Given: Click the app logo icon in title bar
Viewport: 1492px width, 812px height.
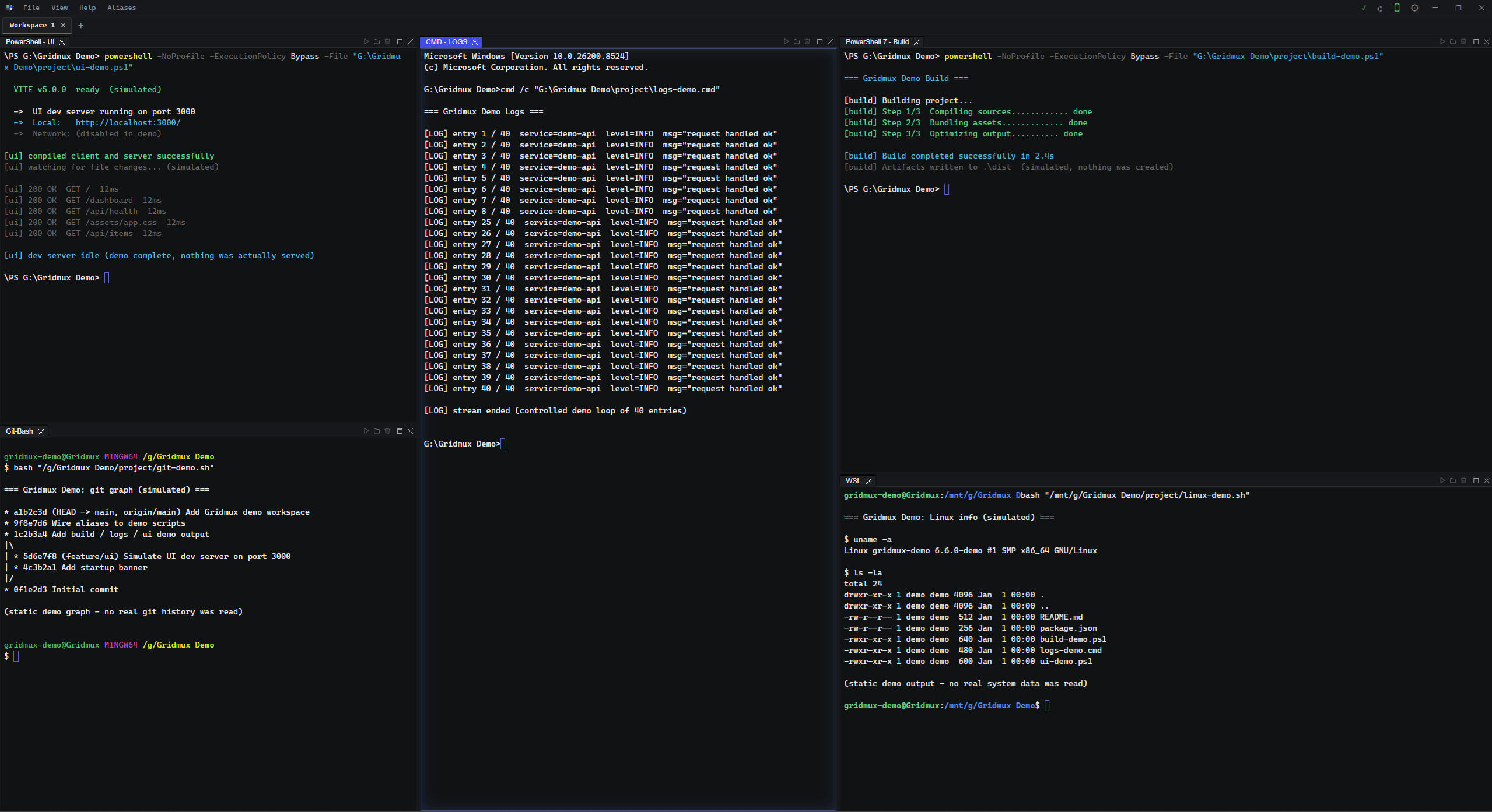Looking at the screenshot, I should click(9, 8).
